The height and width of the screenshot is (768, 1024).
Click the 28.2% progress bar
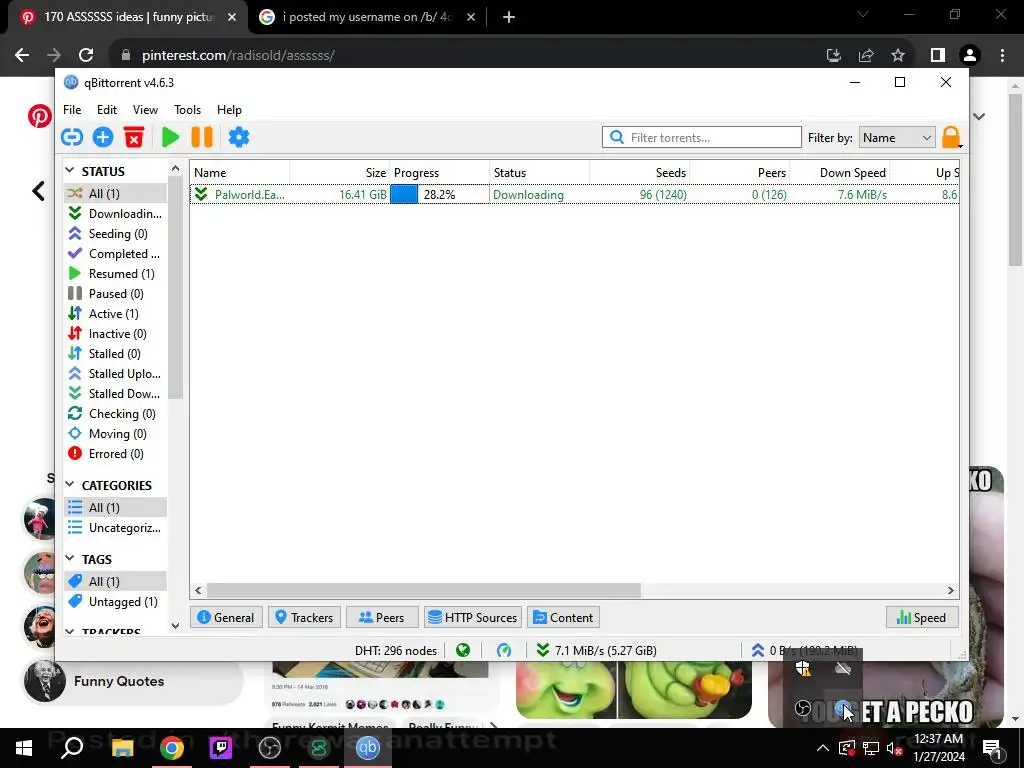pos(440,195)
